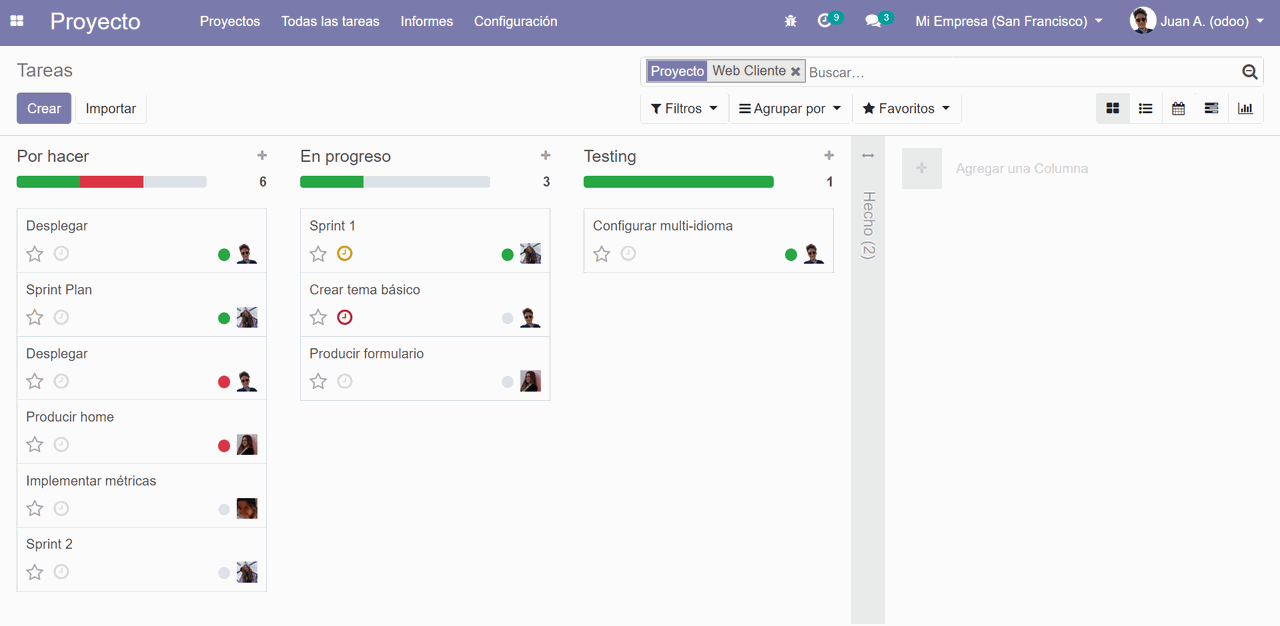Click the debug bug icon
This screenshot has height=626, width=1280.
point(790,20)
